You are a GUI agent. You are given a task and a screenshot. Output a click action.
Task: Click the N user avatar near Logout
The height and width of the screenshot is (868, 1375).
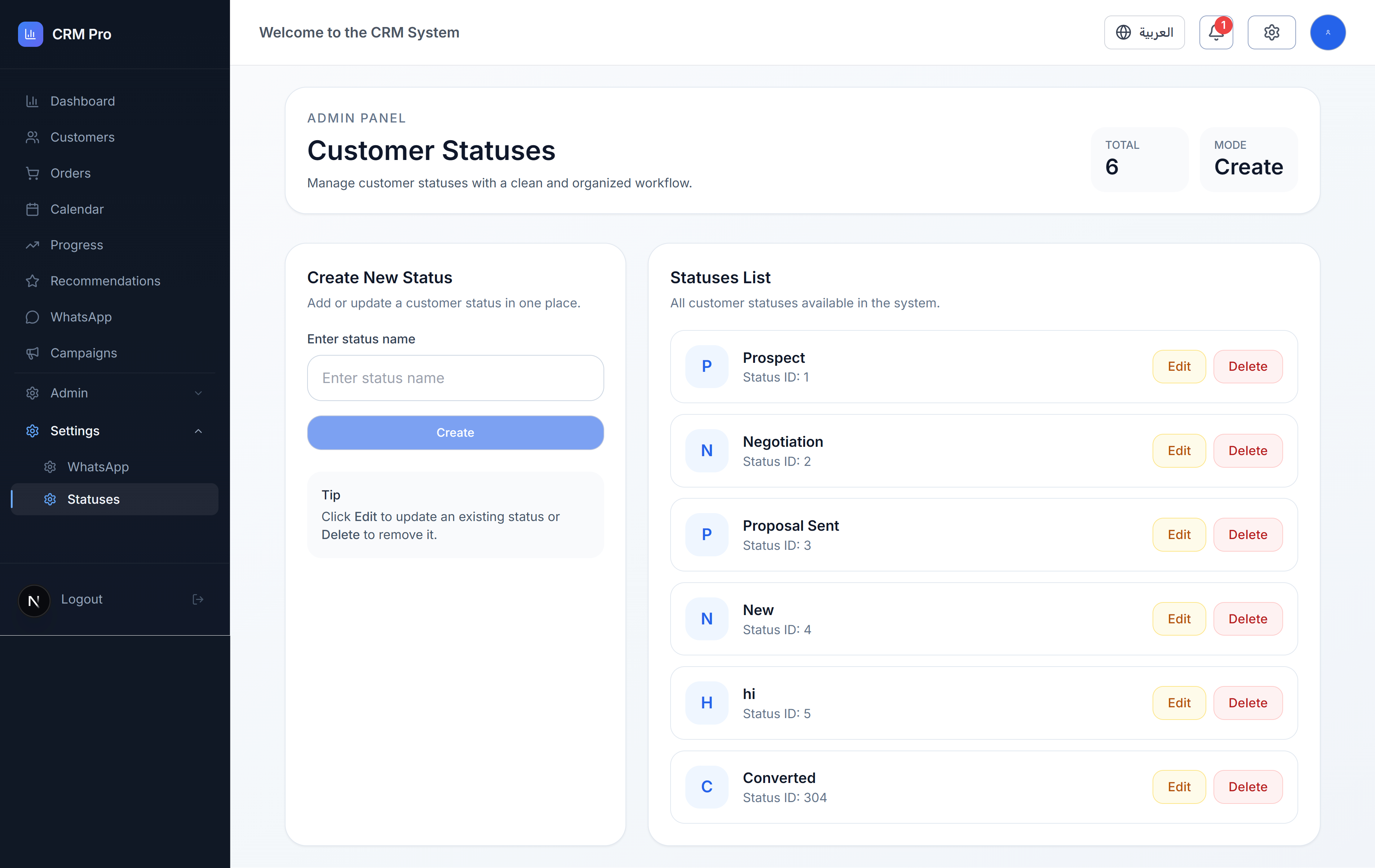coord(34,600)
